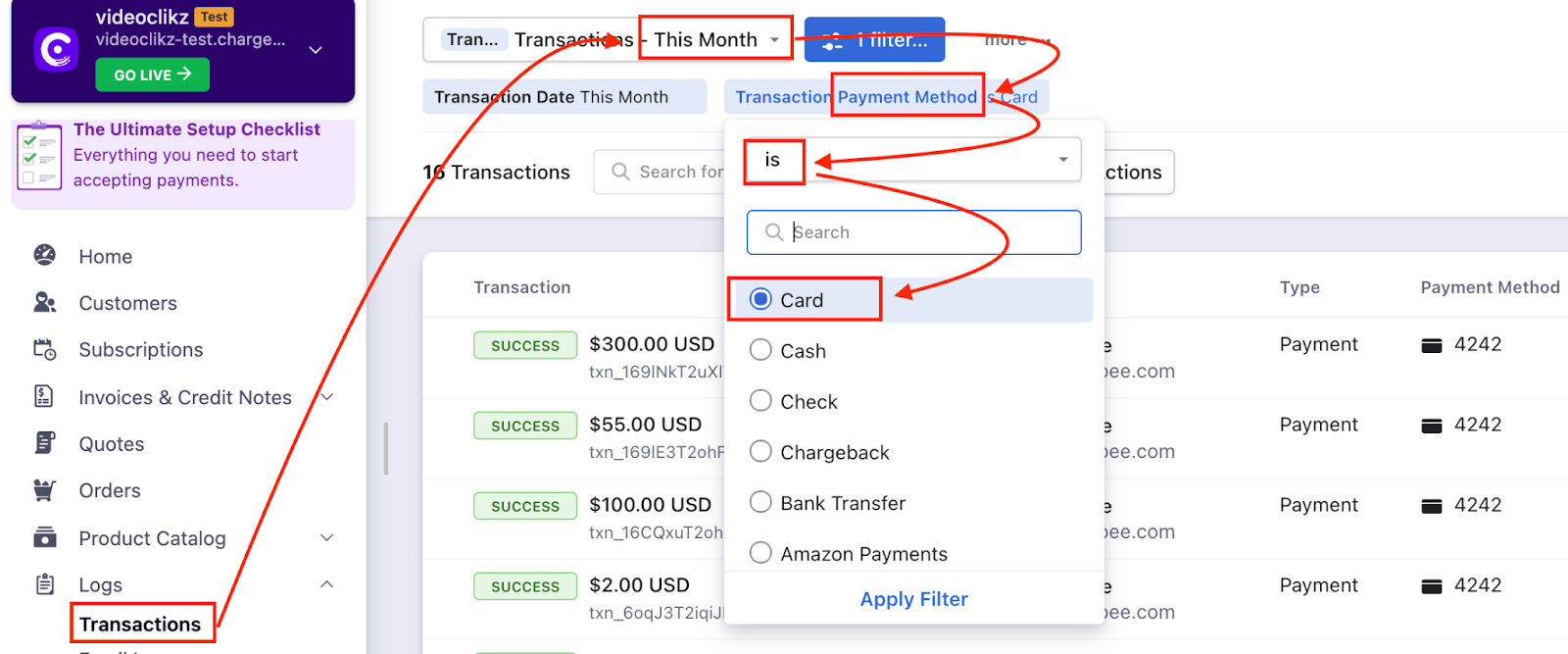Click the Quotes document icon
The height and width of the screenshot is (654, 1568).
pos(45,443)
